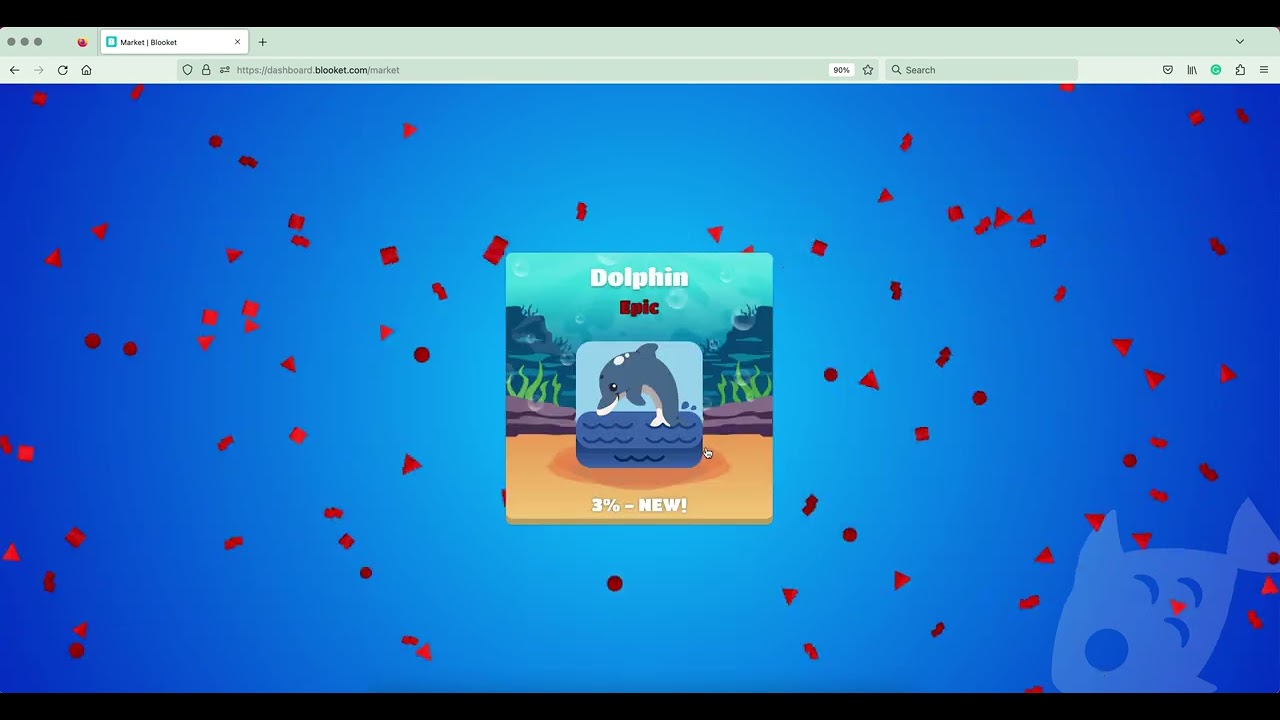Bookmark this page with the star
Image resolution: width=1280 pixels, height=720 pixels.
(868, 70)
